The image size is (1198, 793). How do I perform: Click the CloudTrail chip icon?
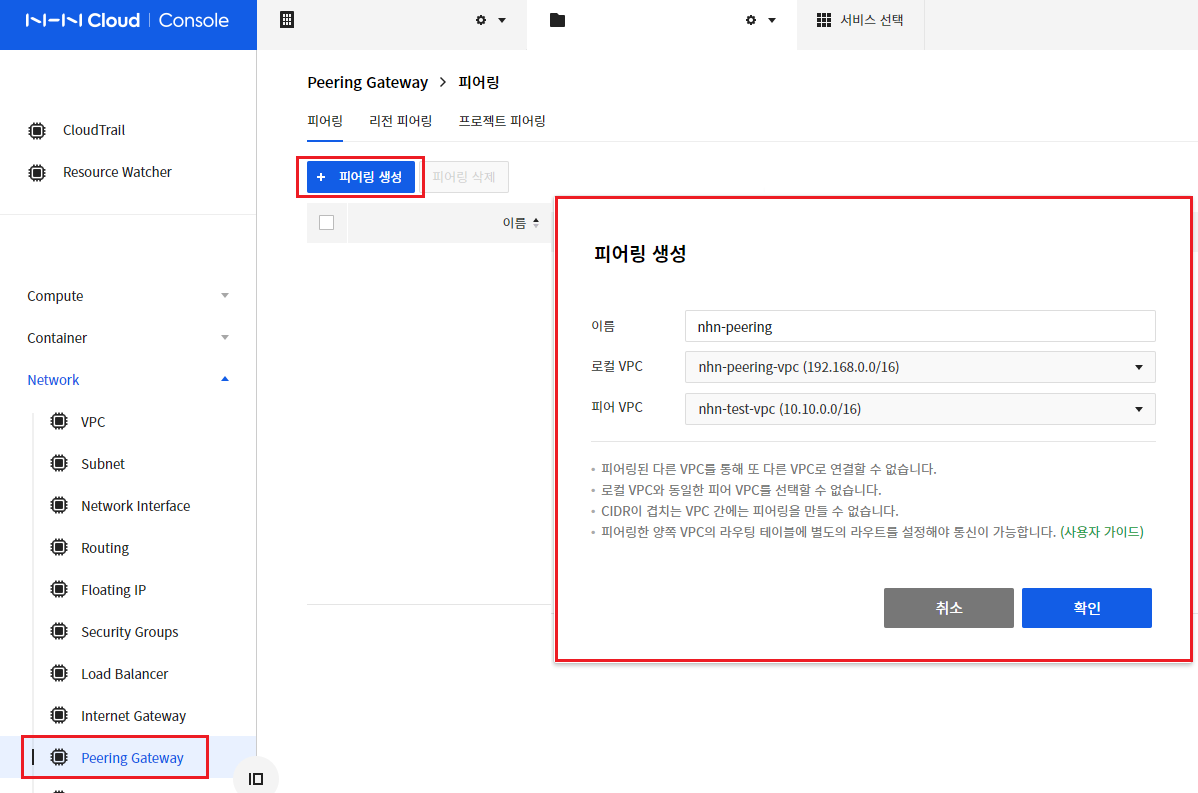click(x=37, y=131)
